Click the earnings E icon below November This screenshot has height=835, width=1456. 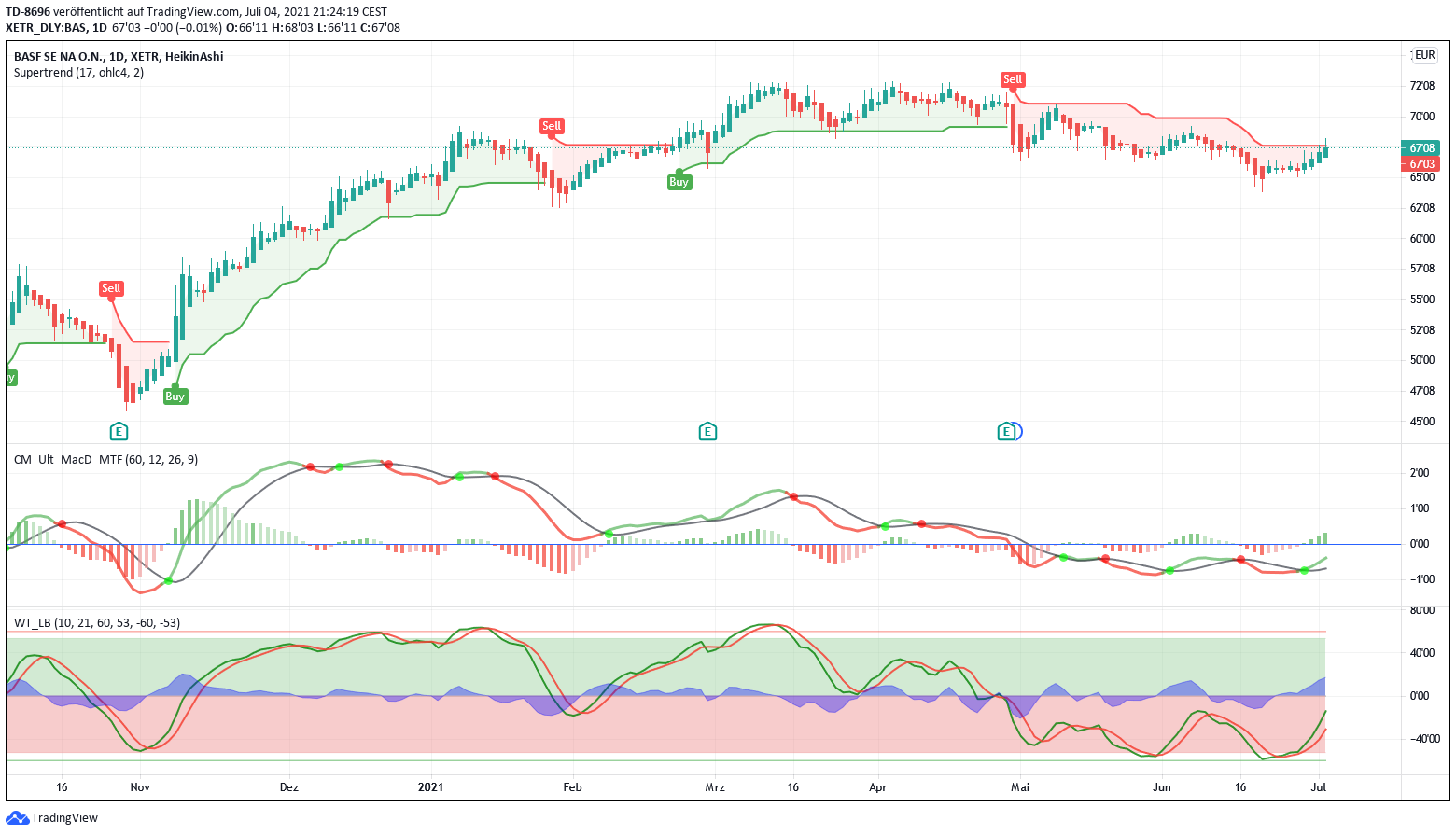(119, 431)
